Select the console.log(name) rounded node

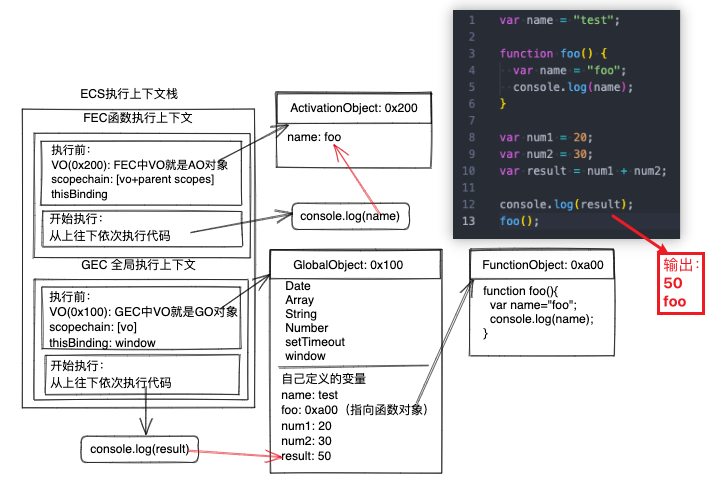(x=351, y=215)
